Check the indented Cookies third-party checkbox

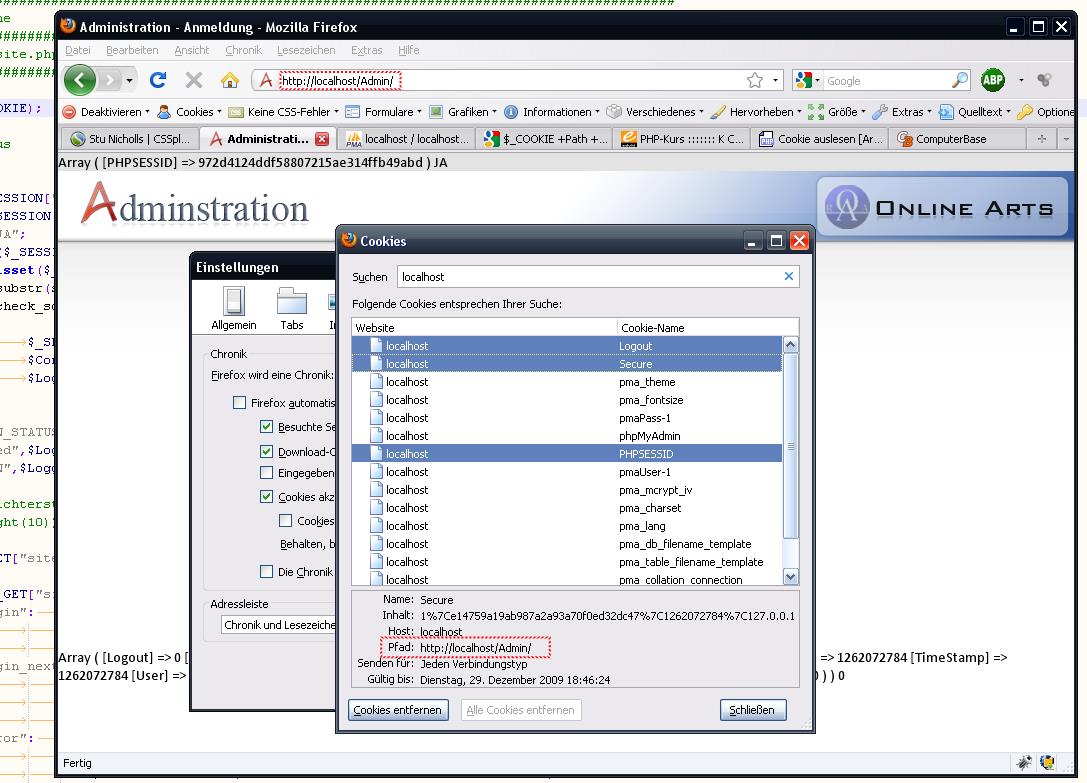click(286, 520)
